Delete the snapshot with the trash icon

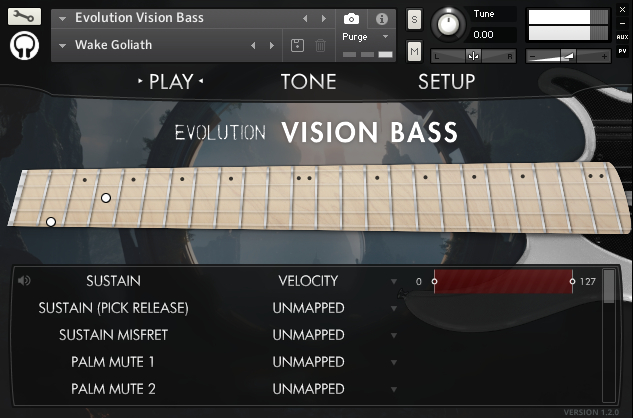coord(321,45)
